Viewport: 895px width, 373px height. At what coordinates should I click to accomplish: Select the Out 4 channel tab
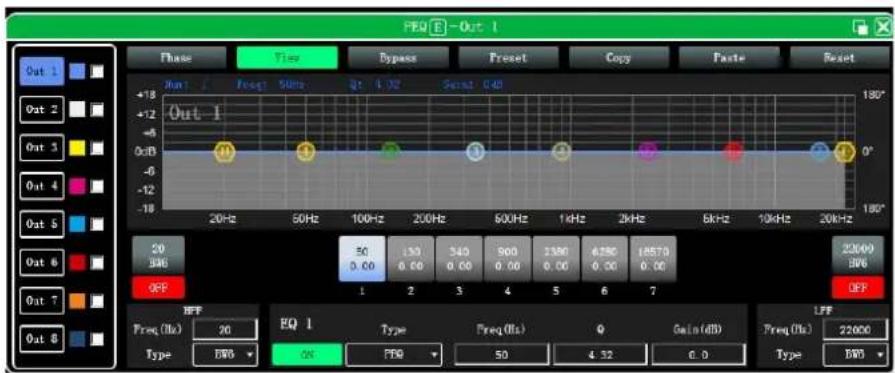[x=41, y=186]
